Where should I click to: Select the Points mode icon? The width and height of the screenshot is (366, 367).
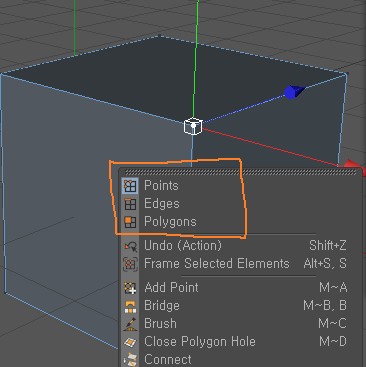(130, 186)
